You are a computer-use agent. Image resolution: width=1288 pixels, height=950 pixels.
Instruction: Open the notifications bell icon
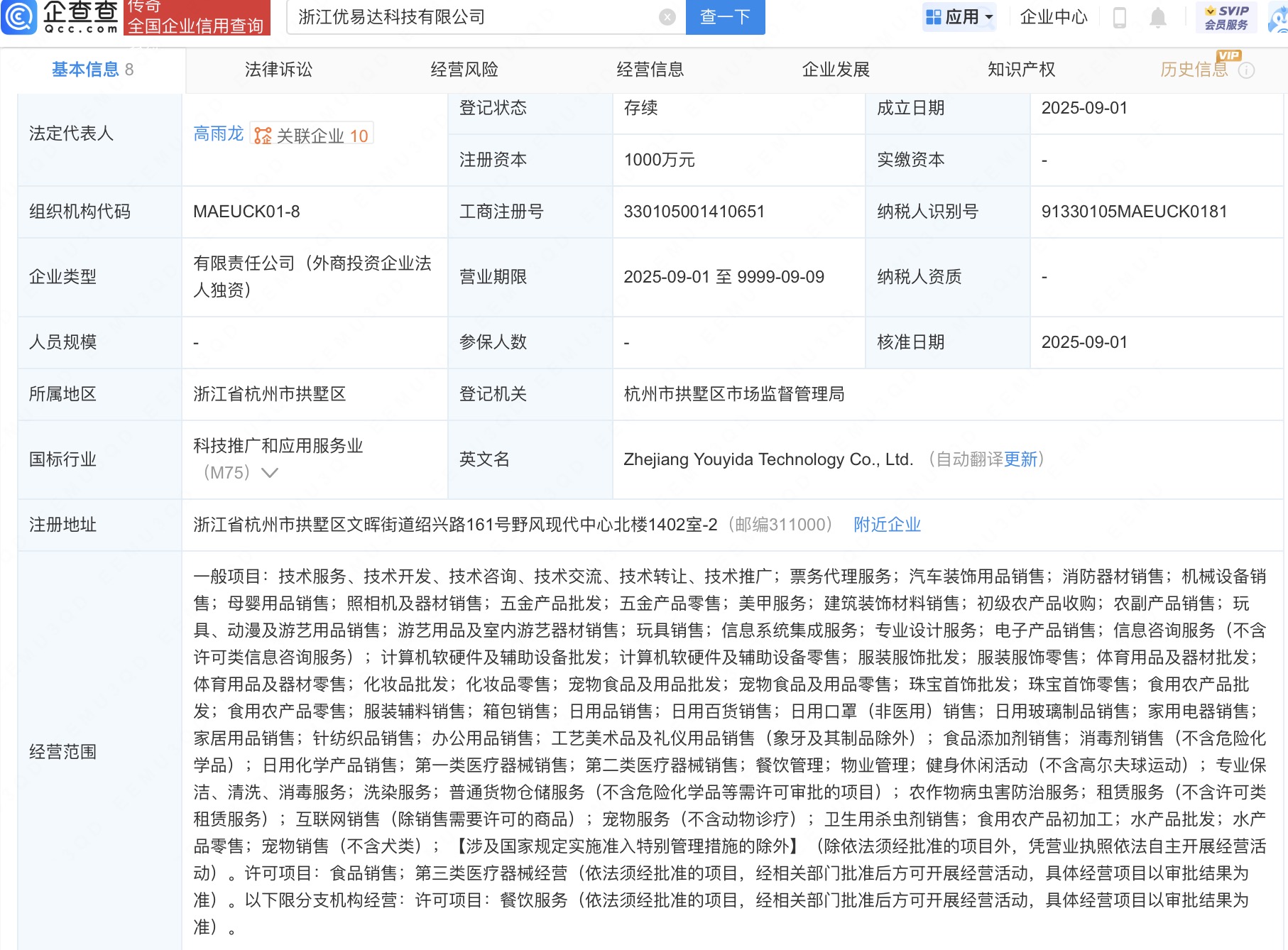[1158, 17]
